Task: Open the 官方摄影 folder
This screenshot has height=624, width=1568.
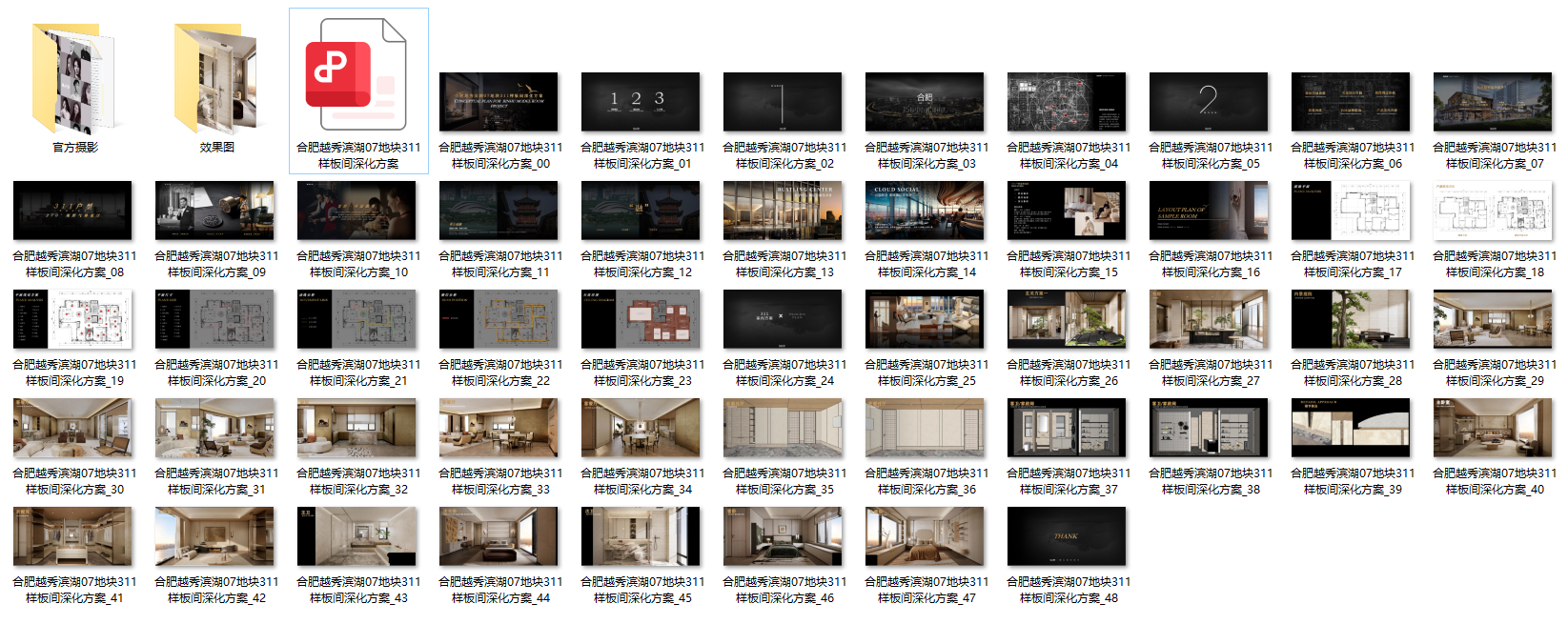Action: coord(73,80)
